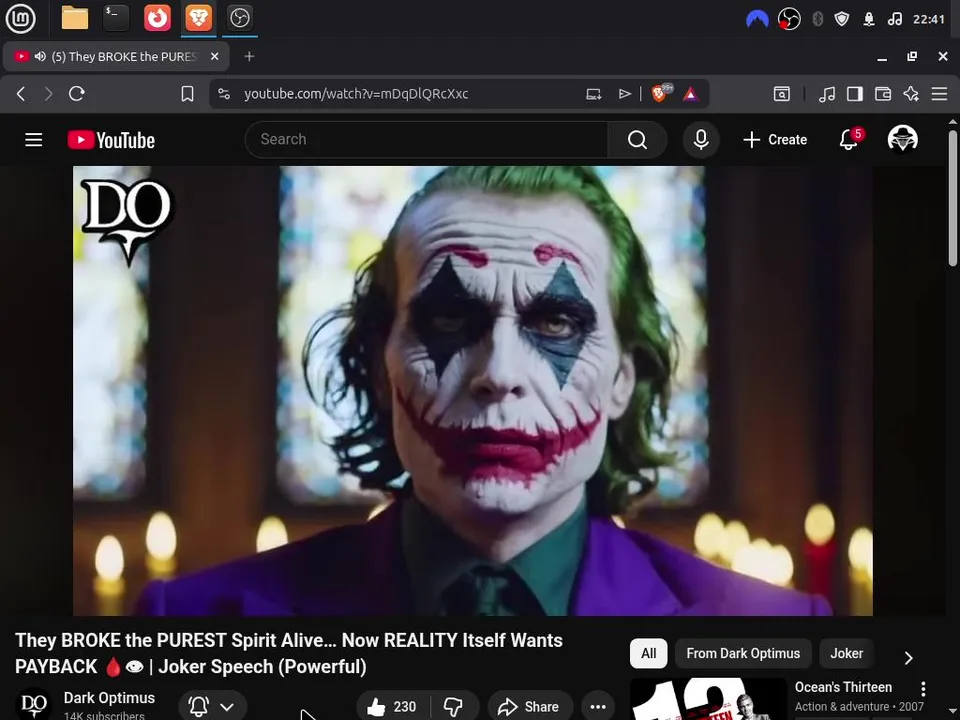Viewport: 960px width, 720px height.
Task: Select the Joker filter chip
Action: coord(847,653)
